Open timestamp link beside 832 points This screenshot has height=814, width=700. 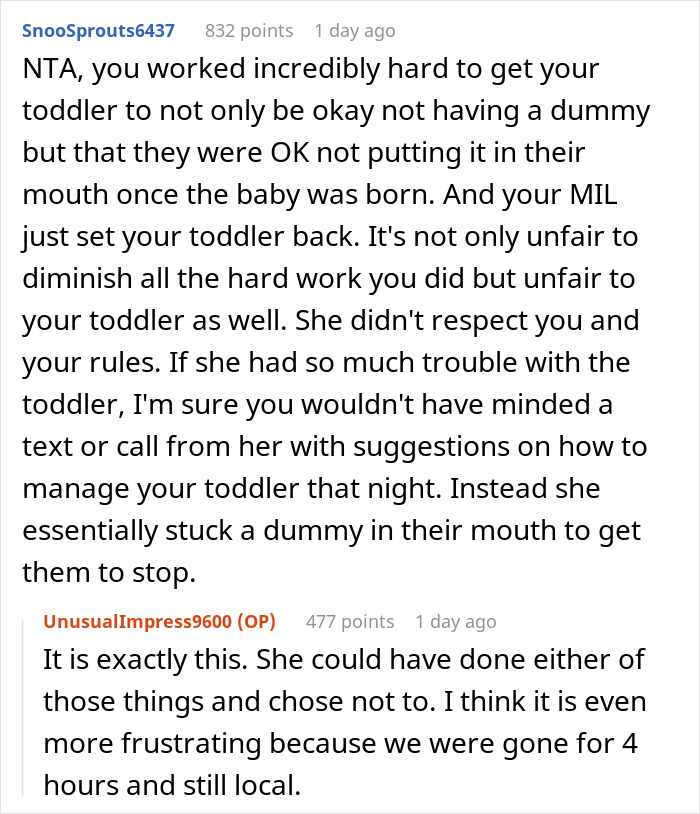pyautogui.click(x=354, y=31)
